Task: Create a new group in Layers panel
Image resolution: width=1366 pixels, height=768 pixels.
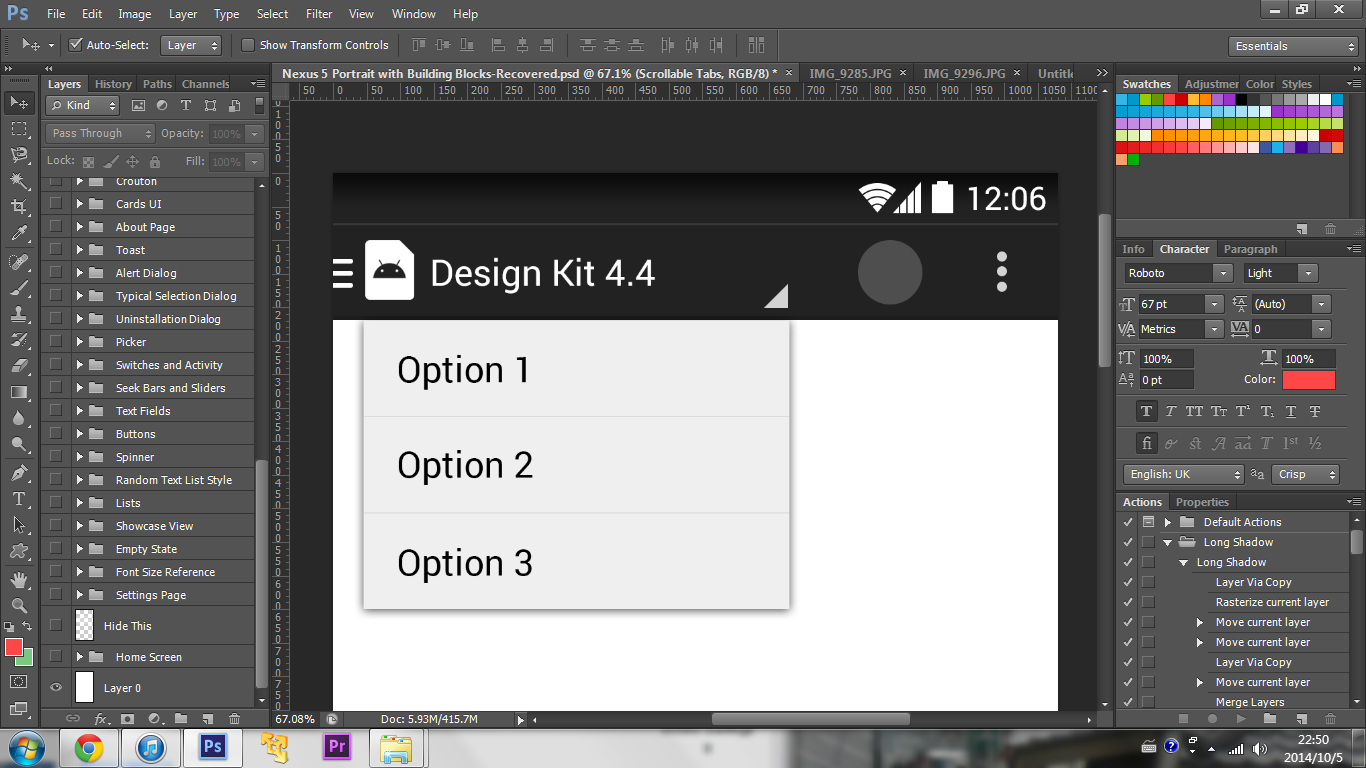Action: [x=181, y=718]
